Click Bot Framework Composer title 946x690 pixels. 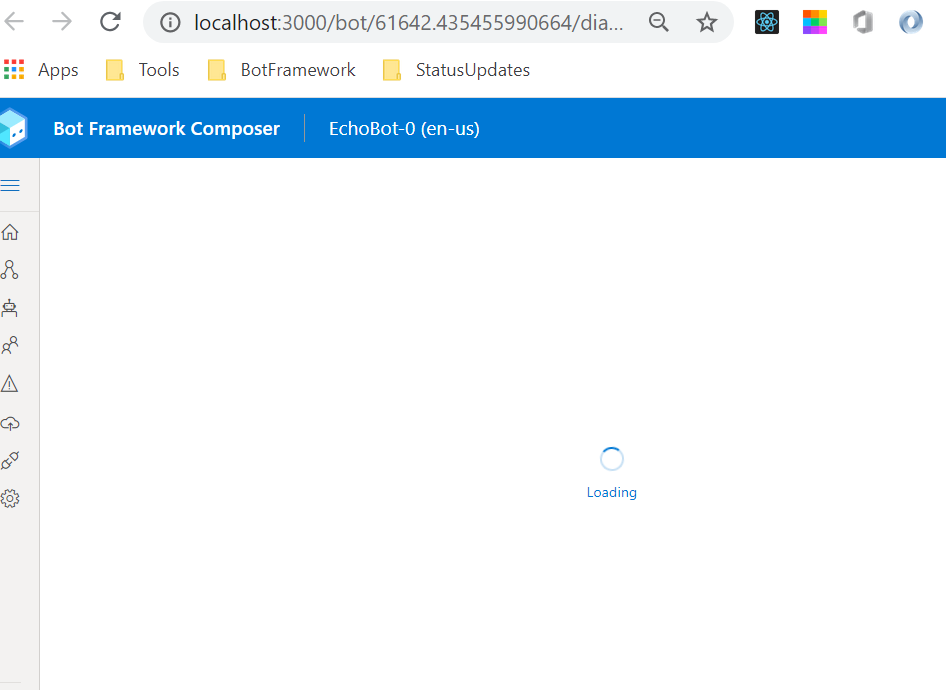tap(167, 128)
